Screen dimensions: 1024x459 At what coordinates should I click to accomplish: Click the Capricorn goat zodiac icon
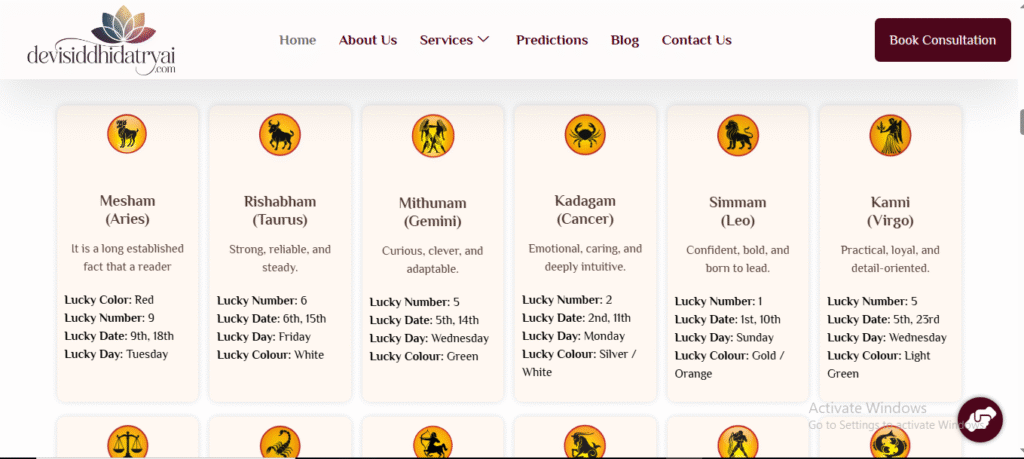click(x=585, y=443)
